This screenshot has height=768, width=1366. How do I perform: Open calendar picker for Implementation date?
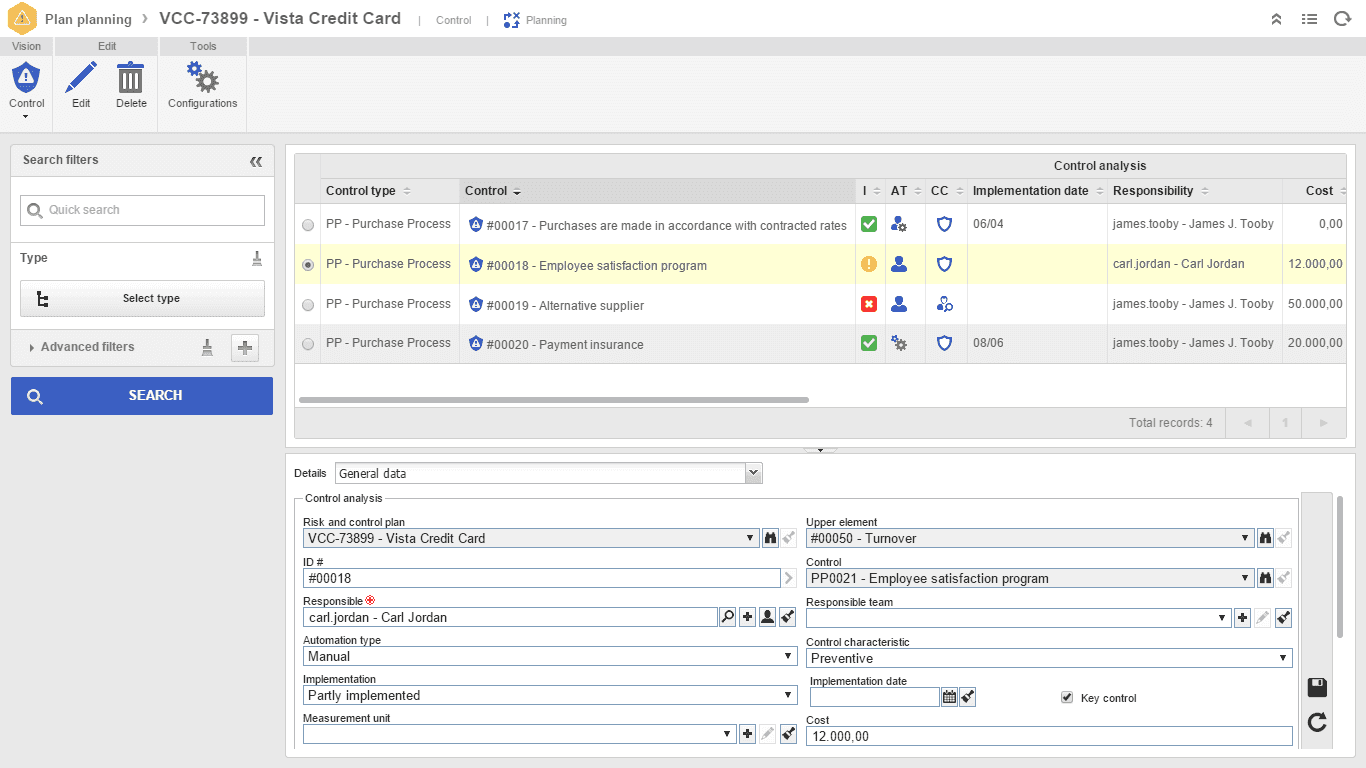tap(949, 697)
